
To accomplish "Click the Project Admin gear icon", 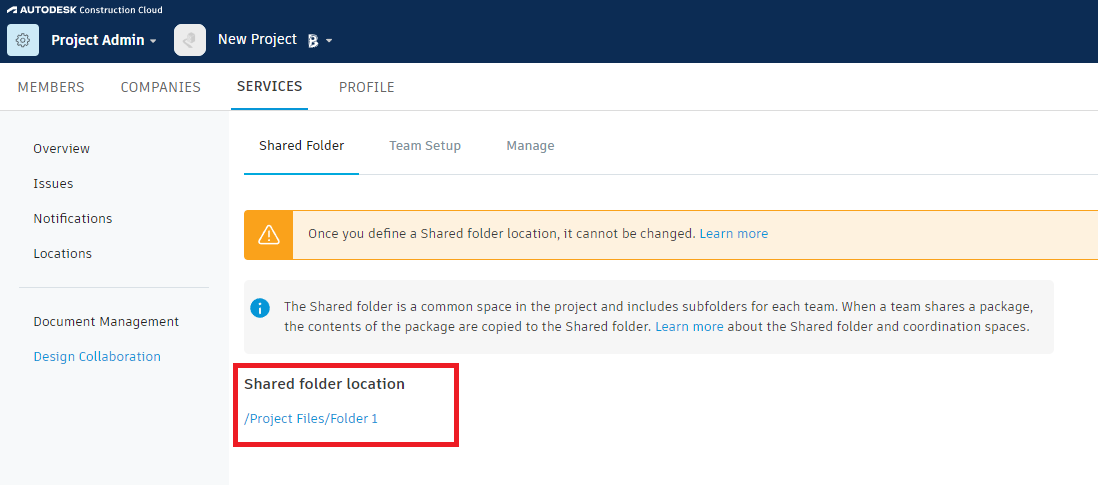I will tap(22, 40).
